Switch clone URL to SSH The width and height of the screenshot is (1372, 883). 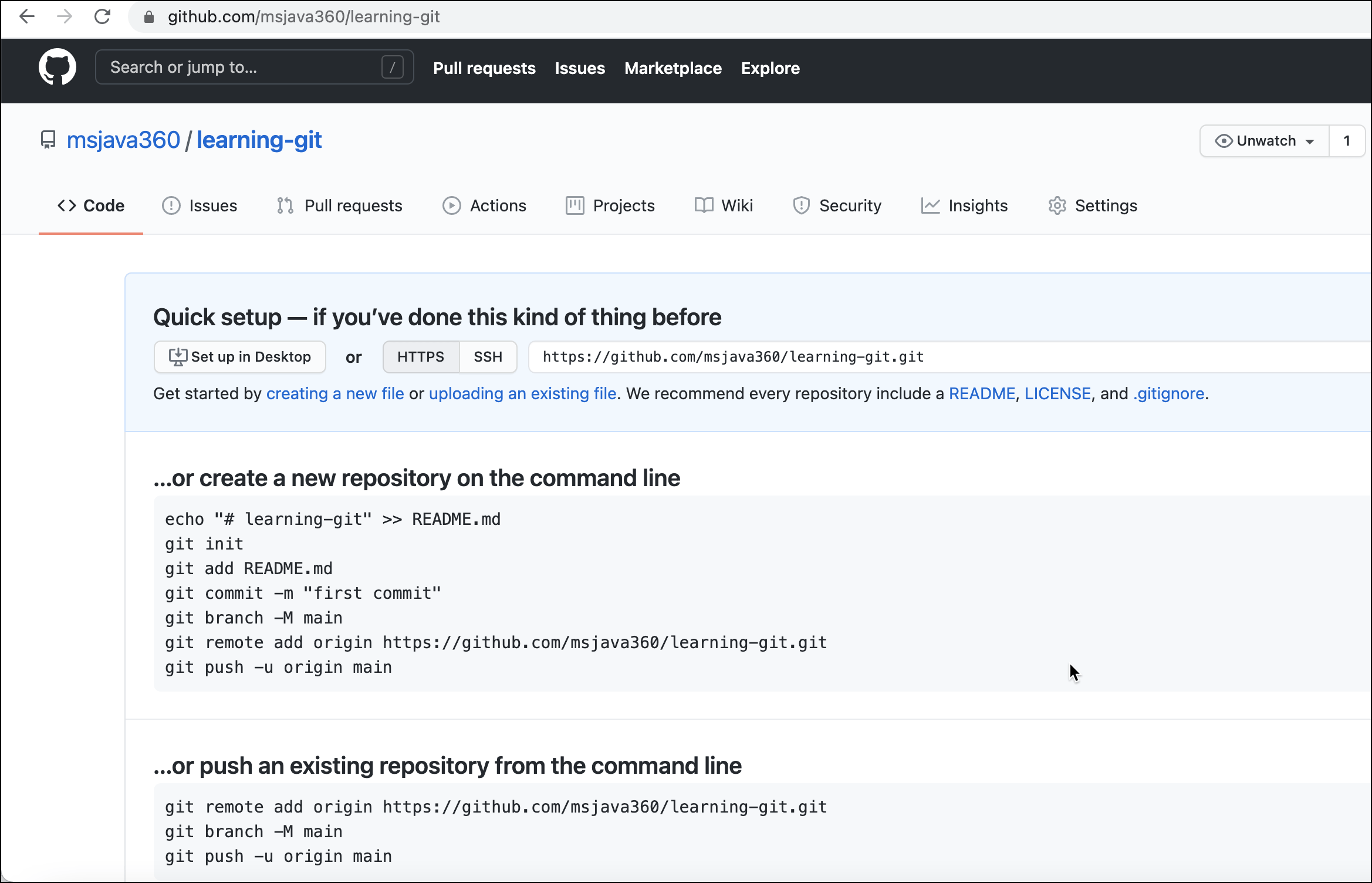pyautogui.click(x=488, y=357)
